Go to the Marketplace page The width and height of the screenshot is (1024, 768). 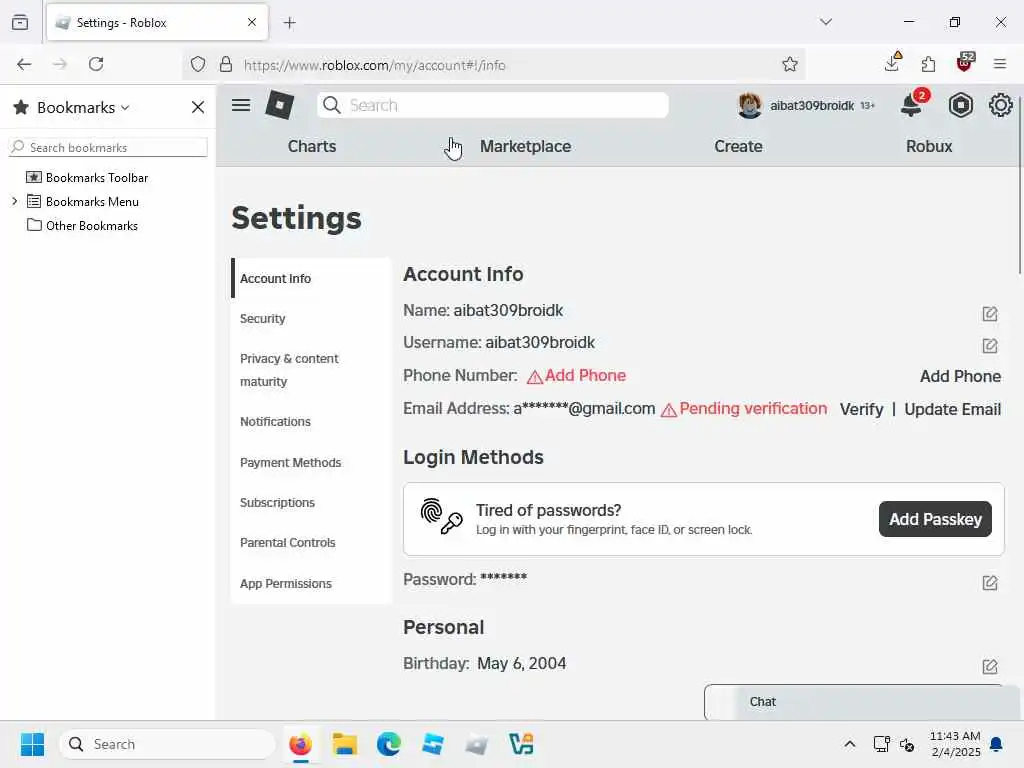click(525, 146)
